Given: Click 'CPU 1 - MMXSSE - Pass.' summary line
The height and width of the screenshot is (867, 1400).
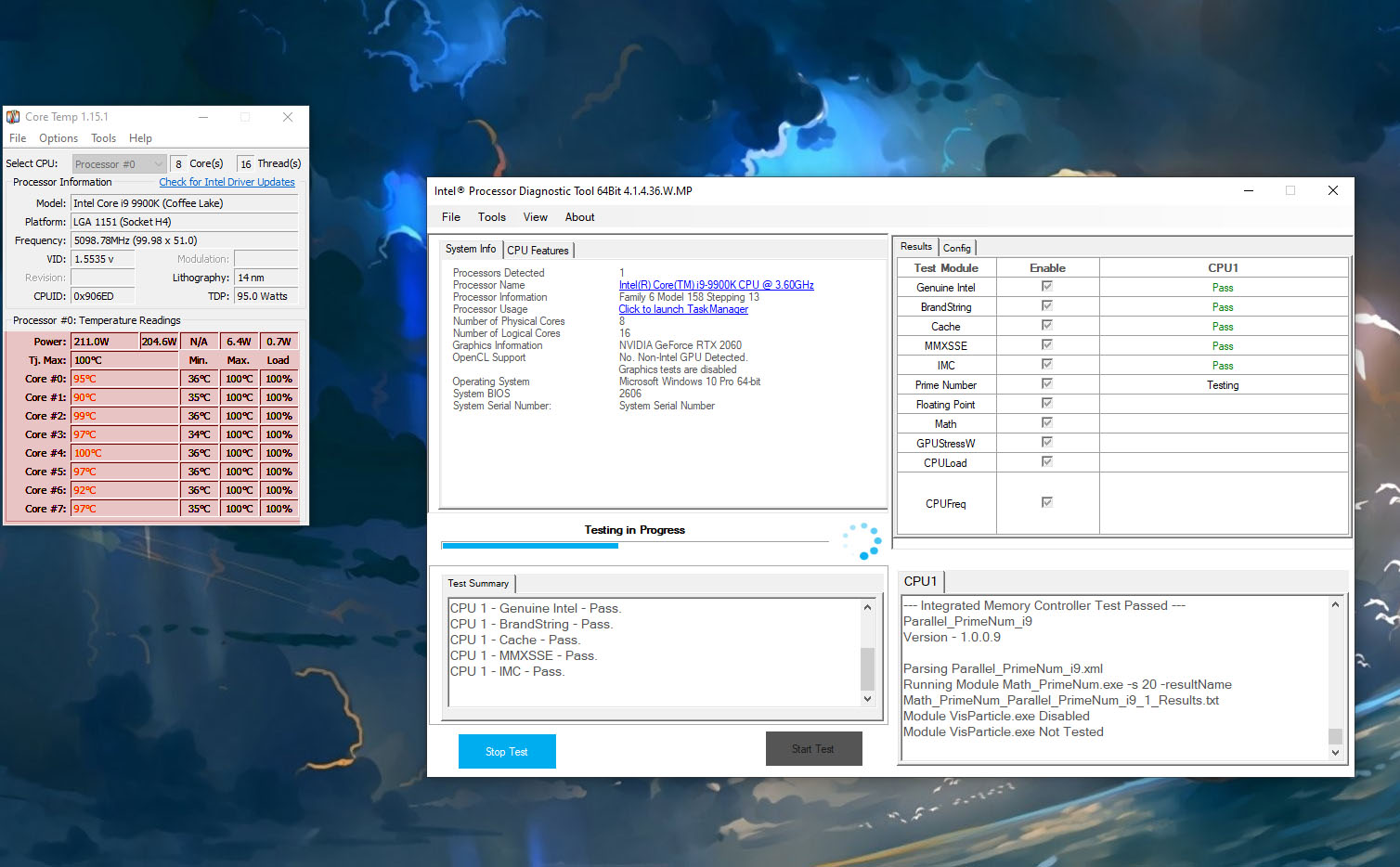Looking at the screenshot, I should click(x=524, y=655).
